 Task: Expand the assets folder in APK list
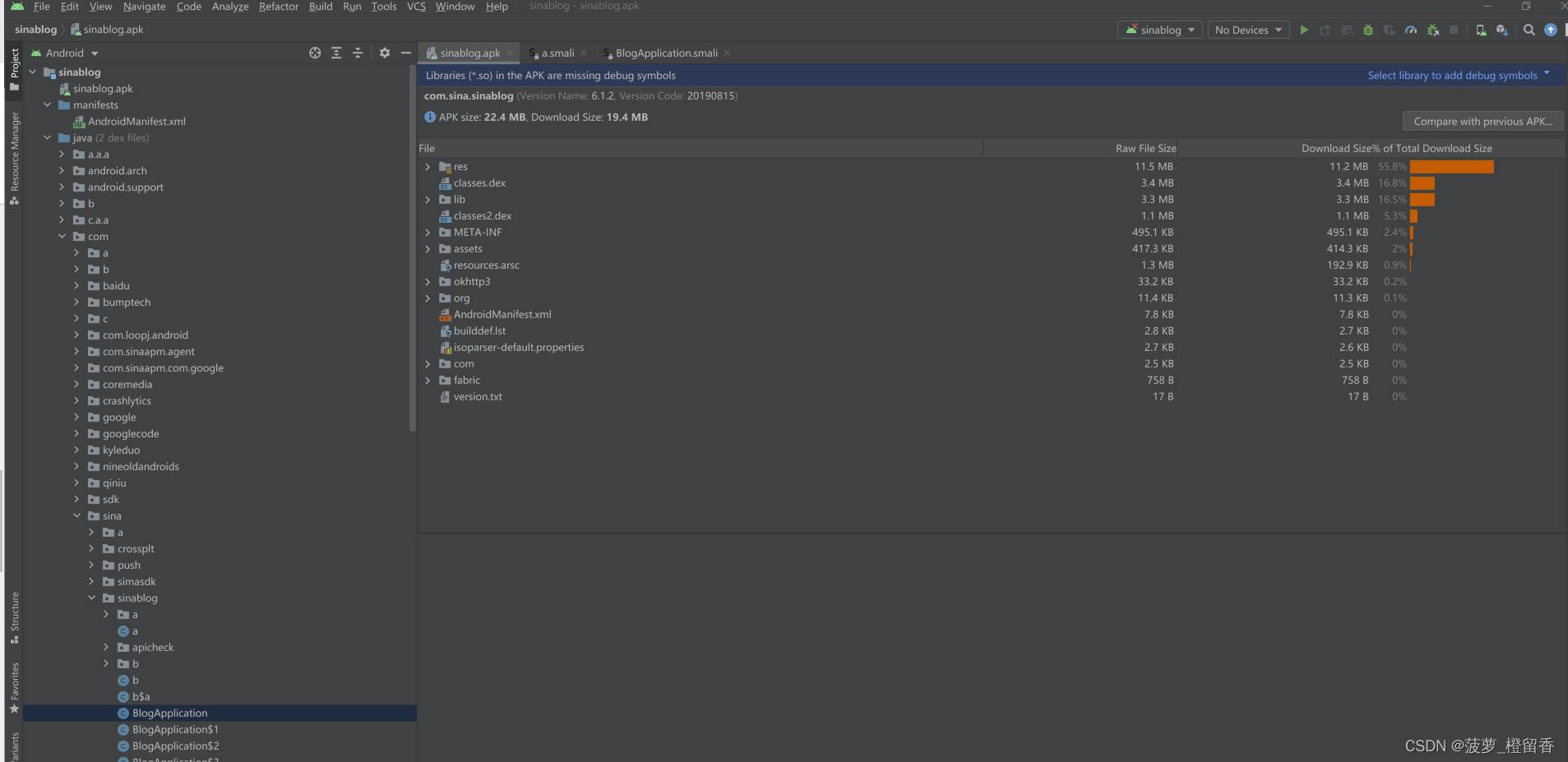[428, 249]
